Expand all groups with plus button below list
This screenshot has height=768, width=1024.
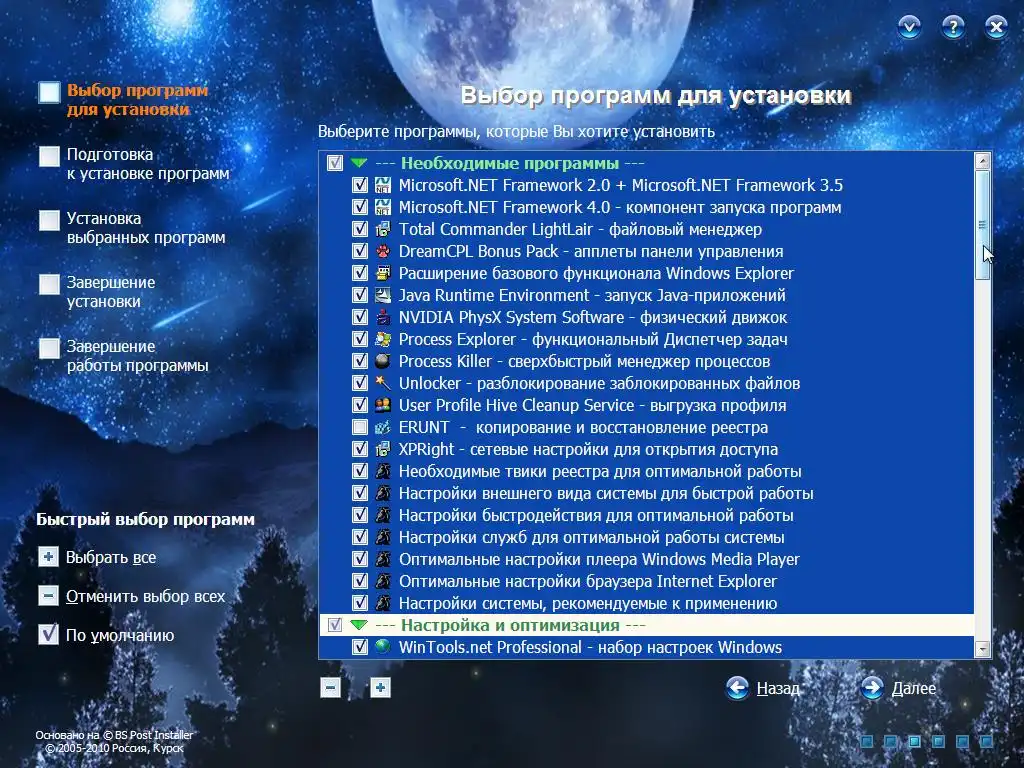click(380, 687)
